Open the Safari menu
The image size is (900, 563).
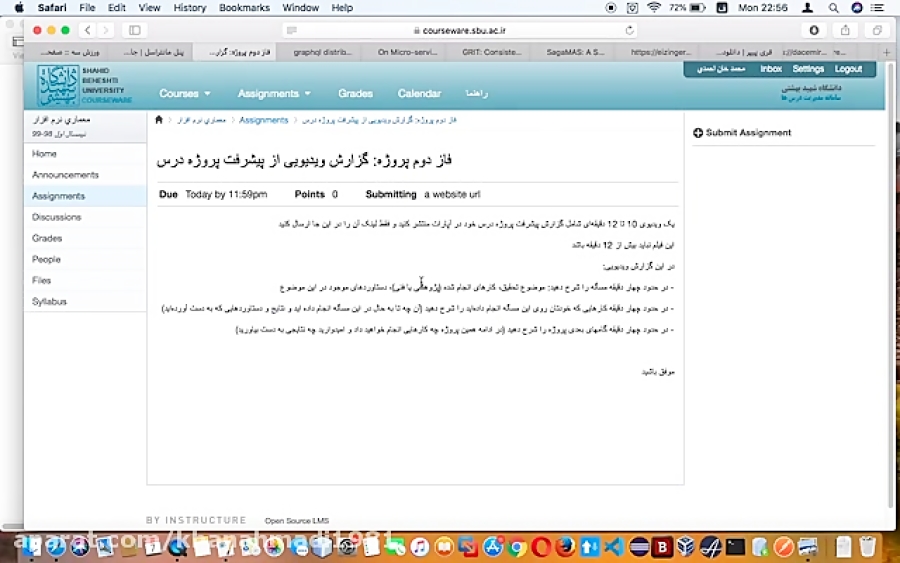52,8
